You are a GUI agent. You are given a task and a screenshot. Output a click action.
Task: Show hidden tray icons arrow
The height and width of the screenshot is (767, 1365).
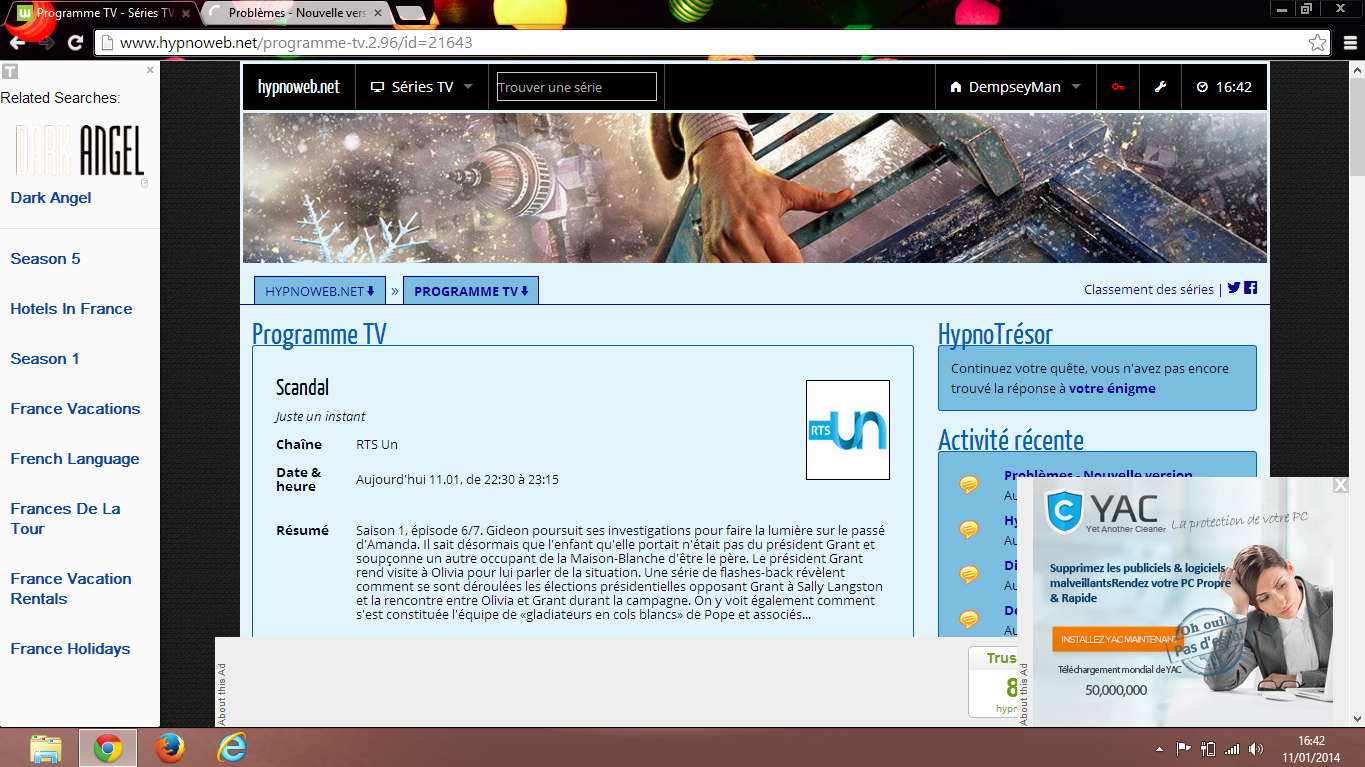[x=1160, y=749]
